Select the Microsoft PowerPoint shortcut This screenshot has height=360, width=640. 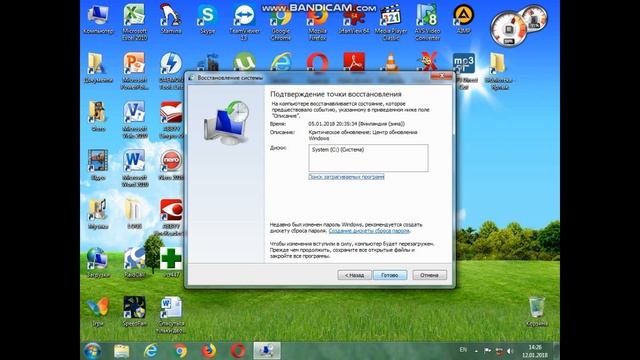click(x=134, y=71)
